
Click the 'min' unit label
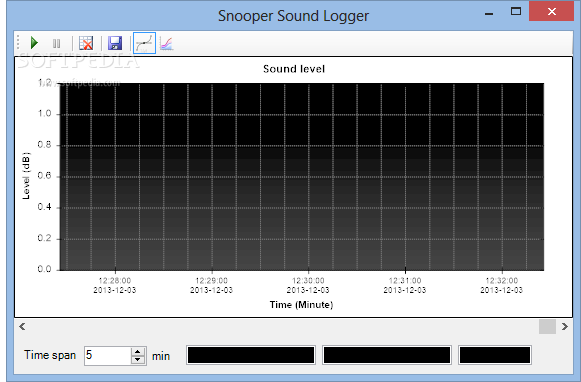161,356
